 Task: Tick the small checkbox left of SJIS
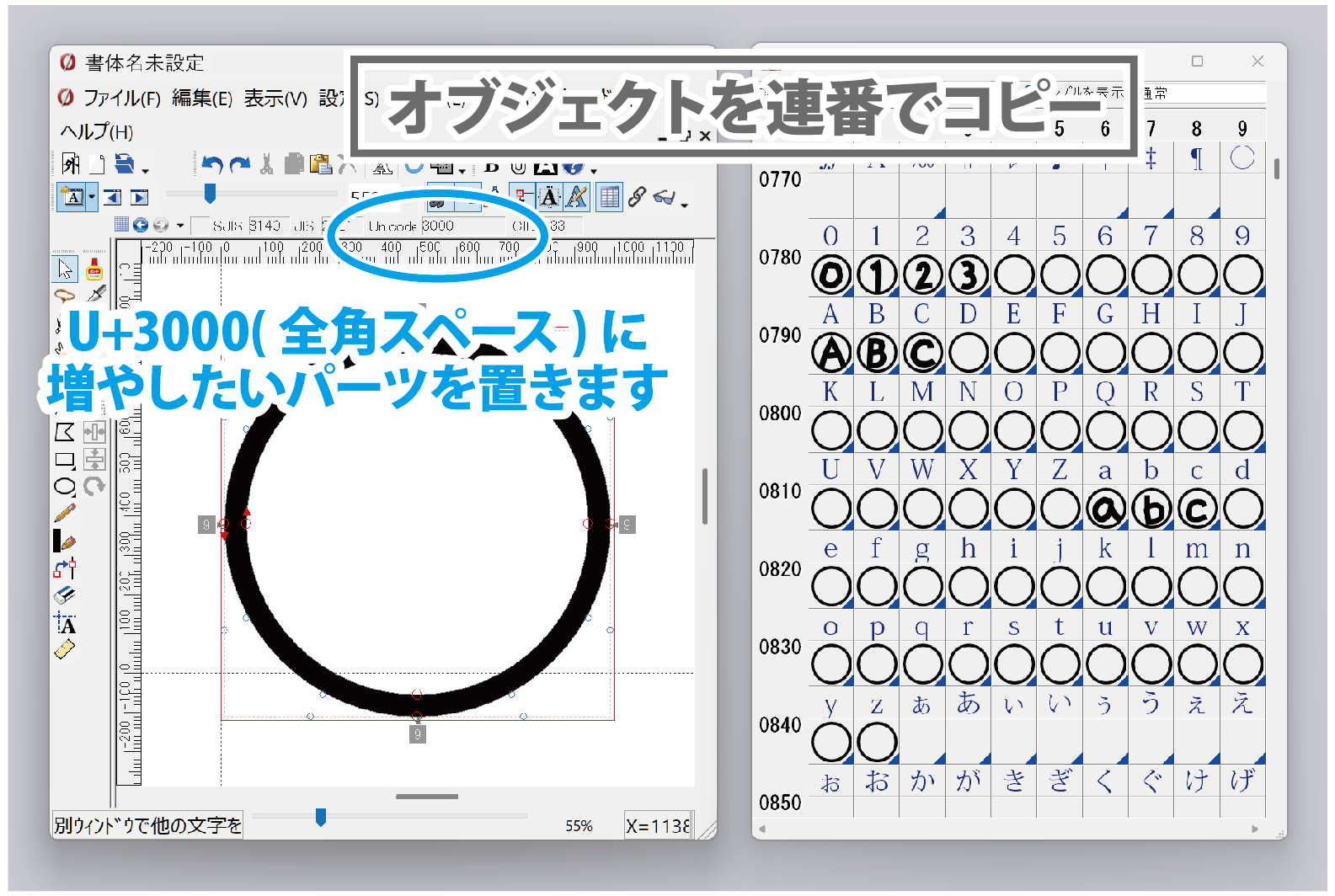pyautogui.click(x=200, y=226)
